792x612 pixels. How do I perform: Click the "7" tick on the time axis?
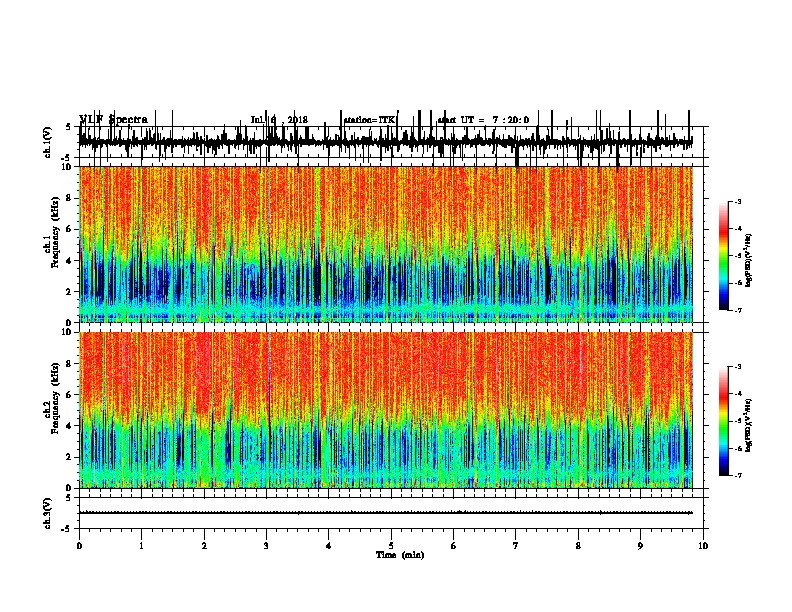(516, 546)
